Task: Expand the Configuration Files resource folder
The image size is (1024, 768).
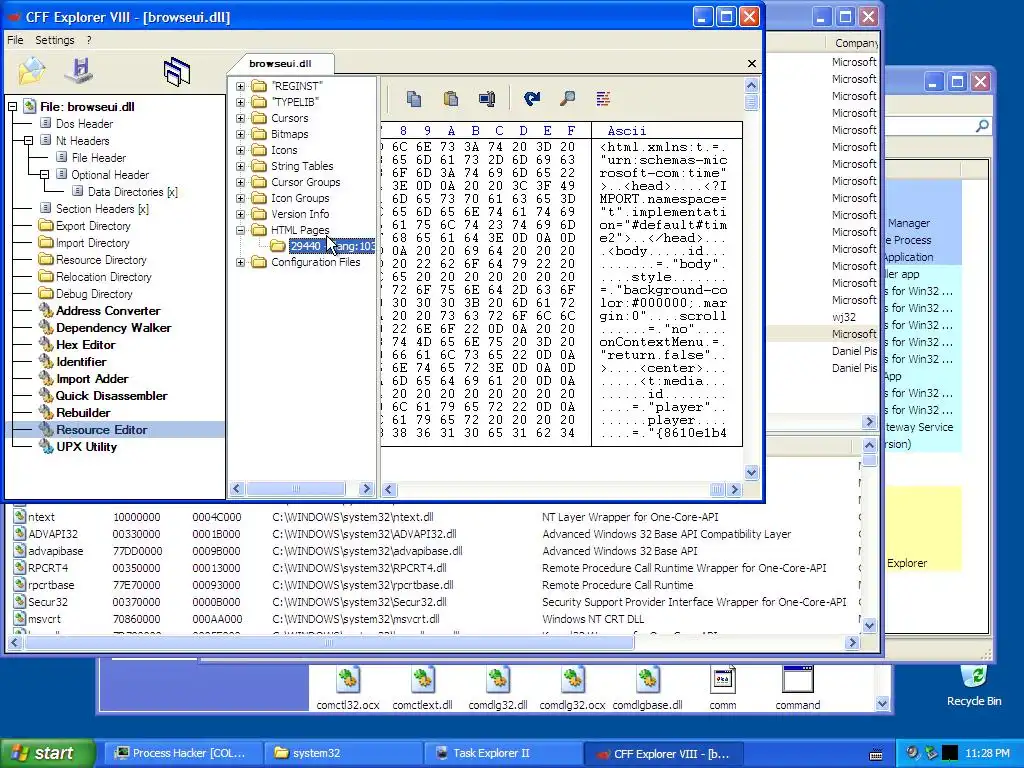Action: click(x=240, y=263)
